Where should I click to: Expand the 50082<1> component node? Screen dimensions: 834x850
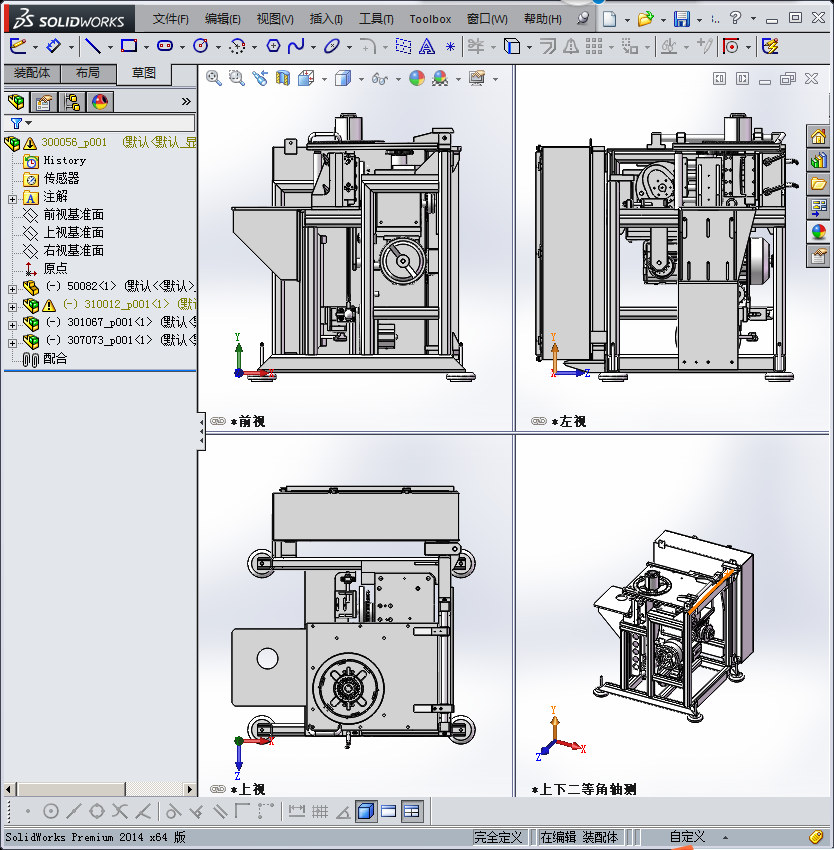point(12,287)
